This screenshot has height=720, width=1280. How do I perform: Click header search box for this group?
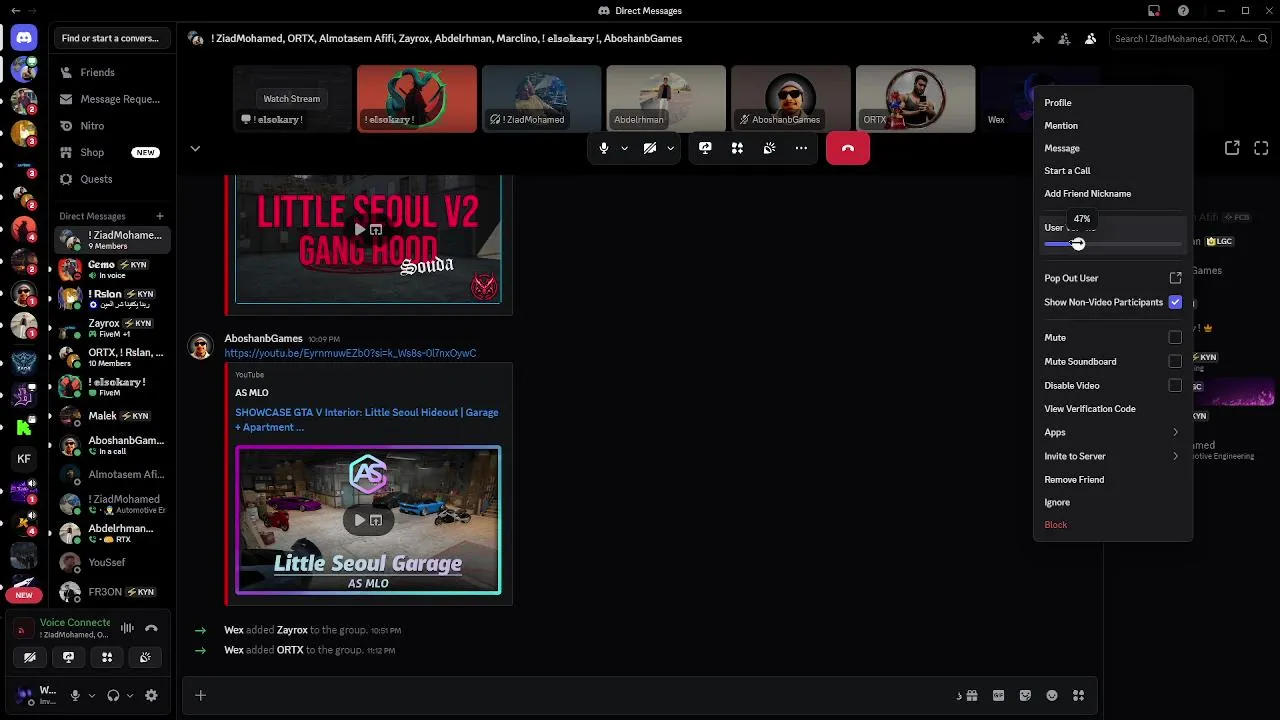coord(1189,38)
